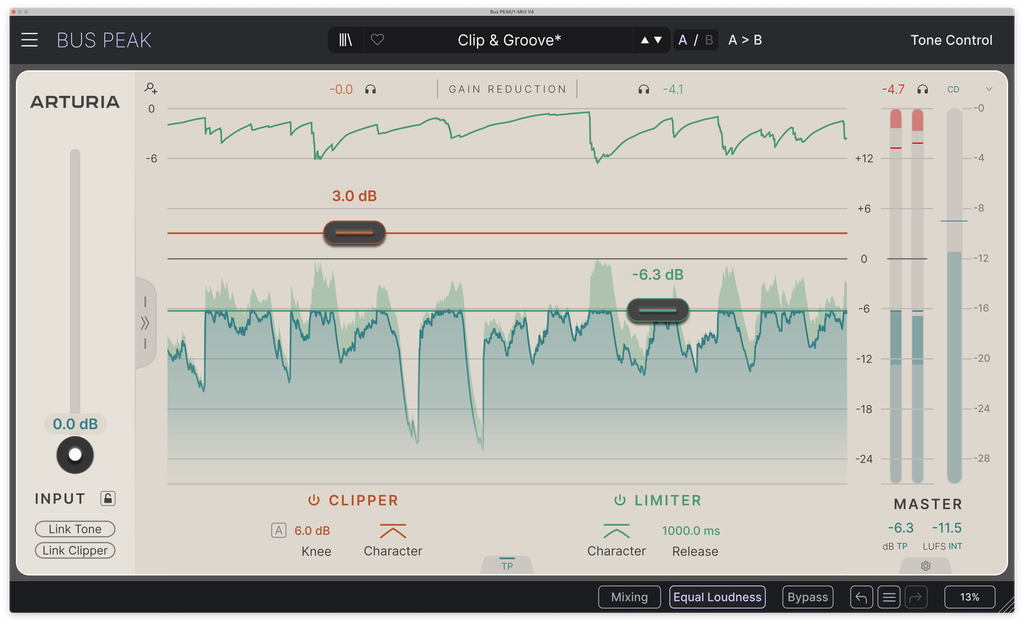The image size is (1024, 624).
Task: Click the CD loudness target label
Action: pos(953,89)
